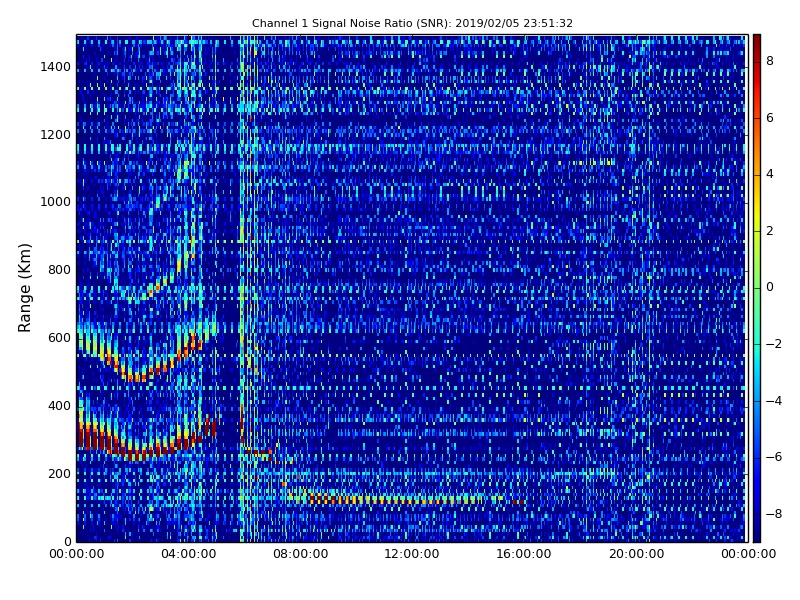The image size is (800, 600).
Task: Click the 1200 range tick label
Action: point(56,135)
